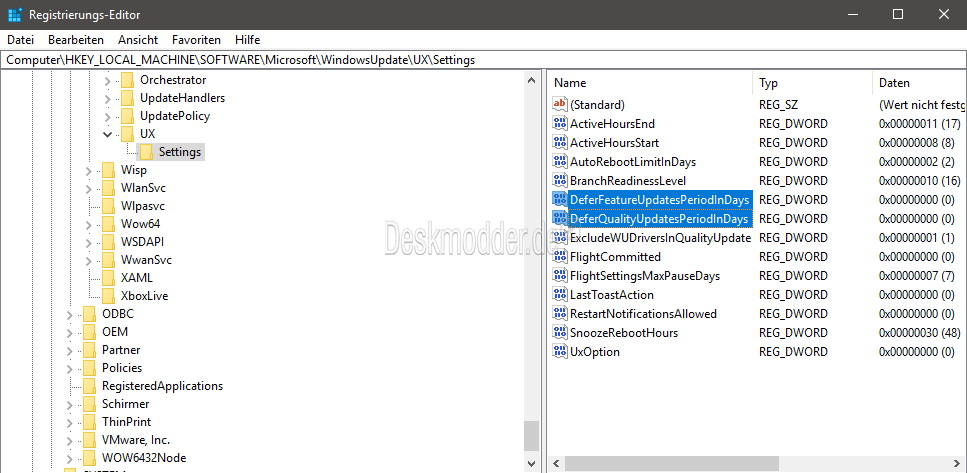Select the ExcludeWUDriversInQualityUpdate value
Image resolution: width=967 pixels, height=473 pixels.
coord(660,238)
